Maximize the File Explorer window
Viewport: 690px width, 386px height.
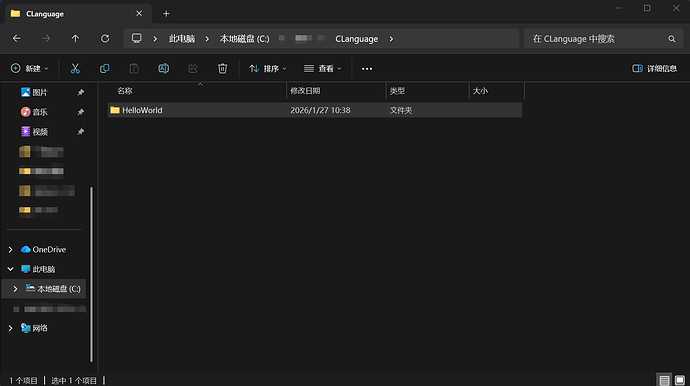point(647,8)
